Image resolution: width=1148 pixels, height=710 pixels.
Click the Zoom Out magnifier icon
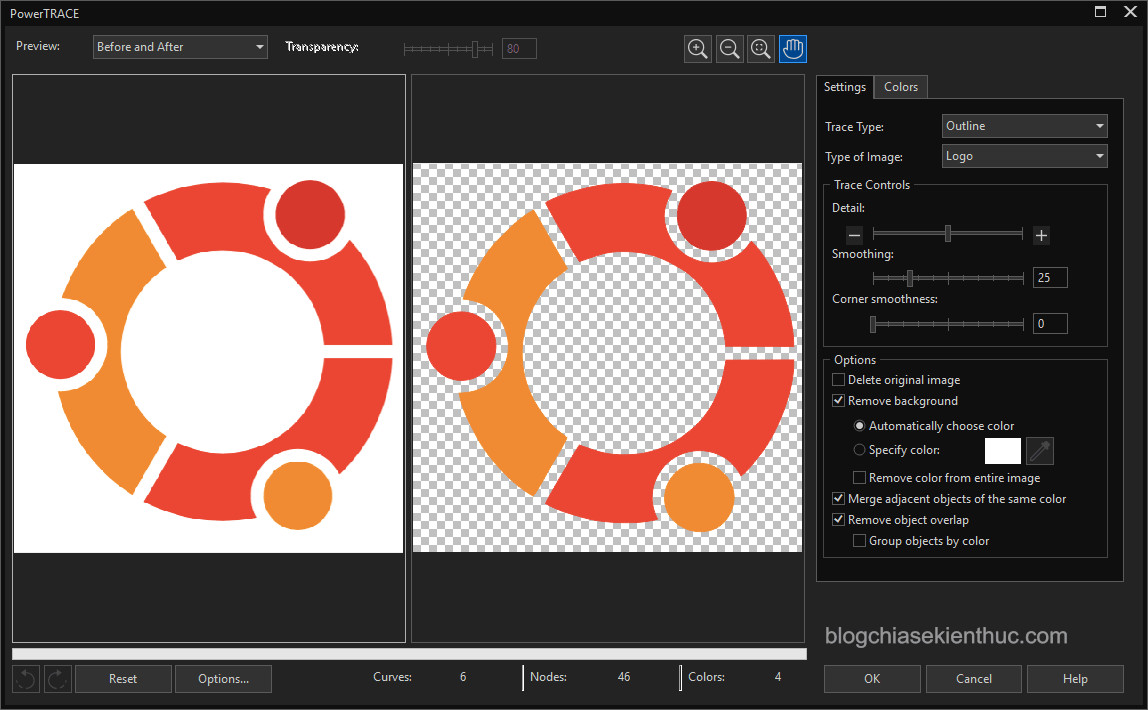730,48
